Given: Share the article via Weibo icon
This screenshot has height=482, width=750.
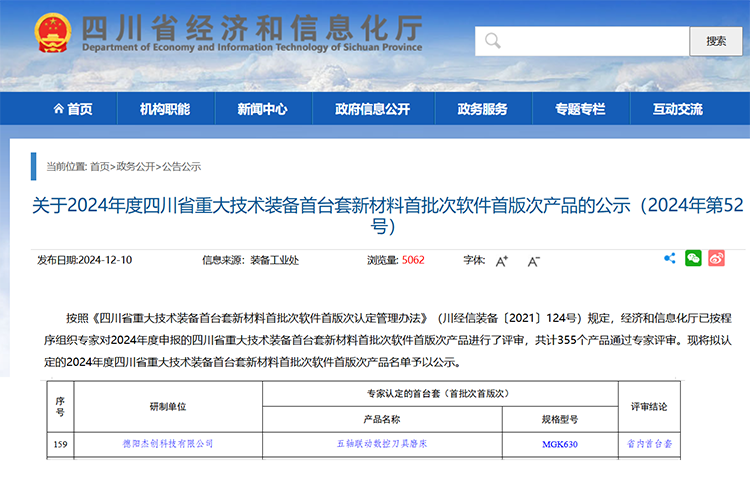Looking at the screenshot, I should coord(716,259).
